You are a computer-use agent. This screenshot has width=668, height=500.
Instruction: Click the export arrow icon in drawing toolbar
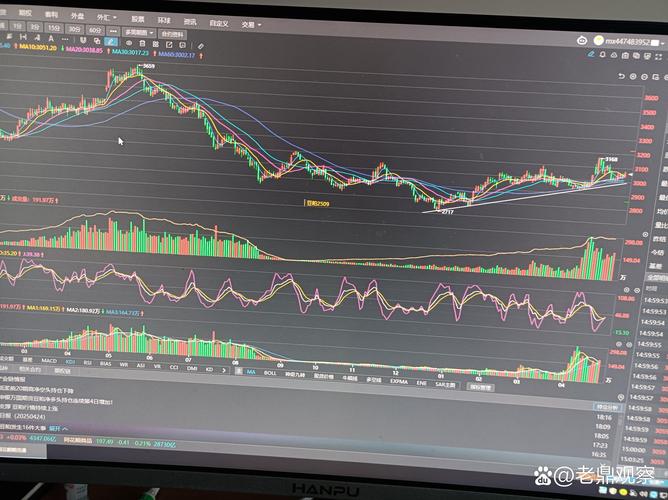point(169,45)
